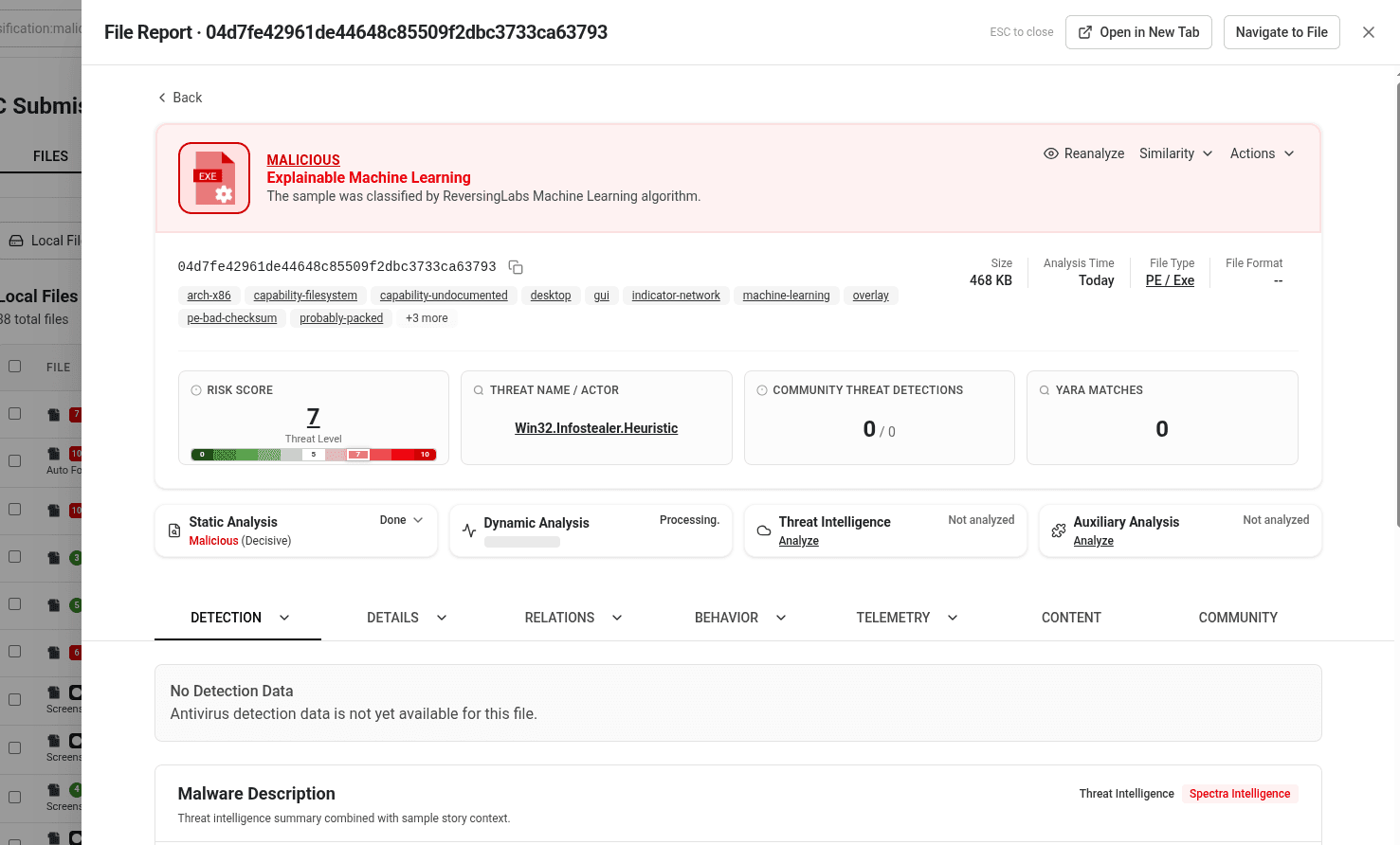Click the Static Analysis document icon
The width and height of the screenshot is (1400, 845).
coord(174,530)
